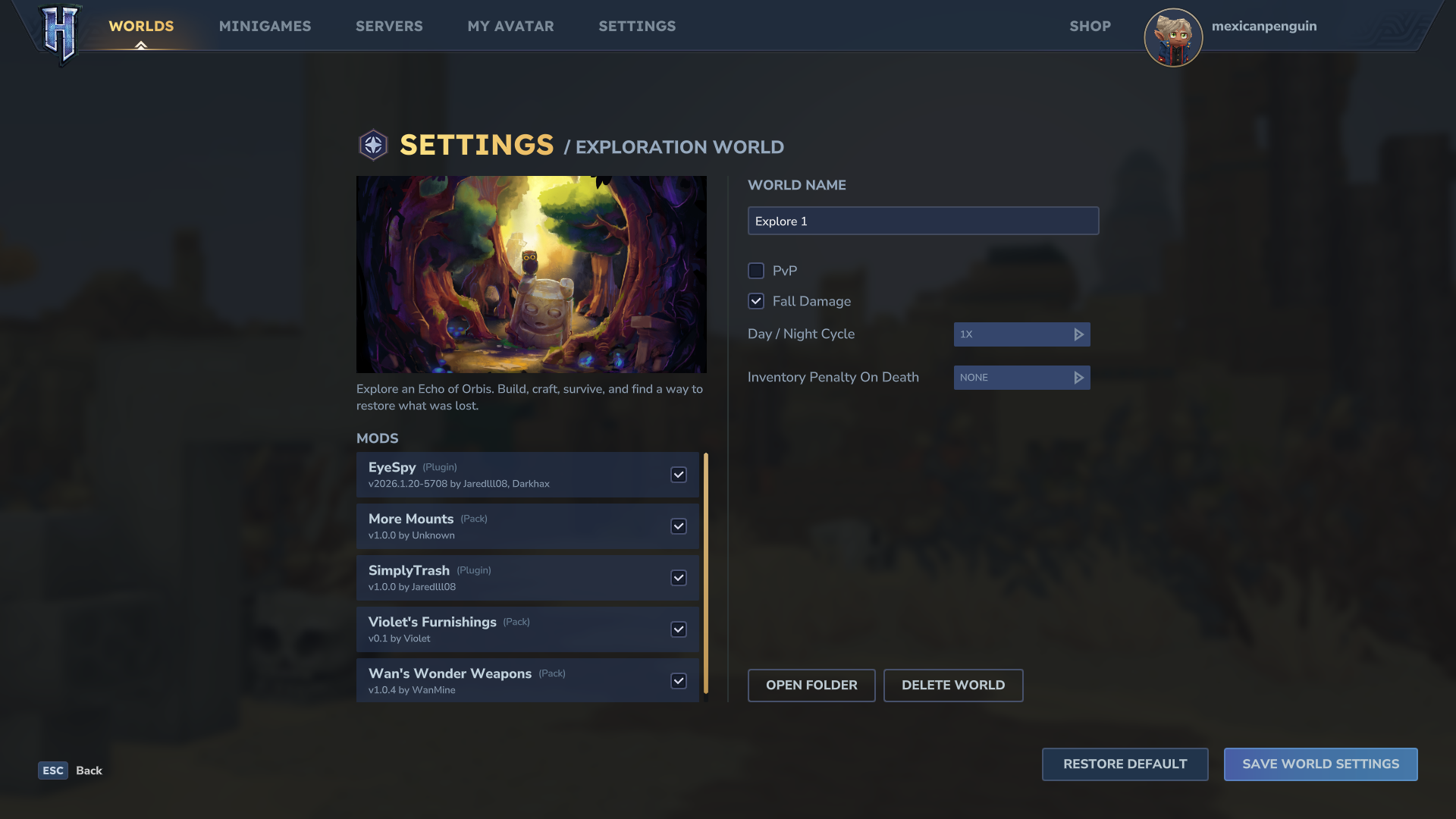
Task: Click the ESC key back icon
Action: 53,770
